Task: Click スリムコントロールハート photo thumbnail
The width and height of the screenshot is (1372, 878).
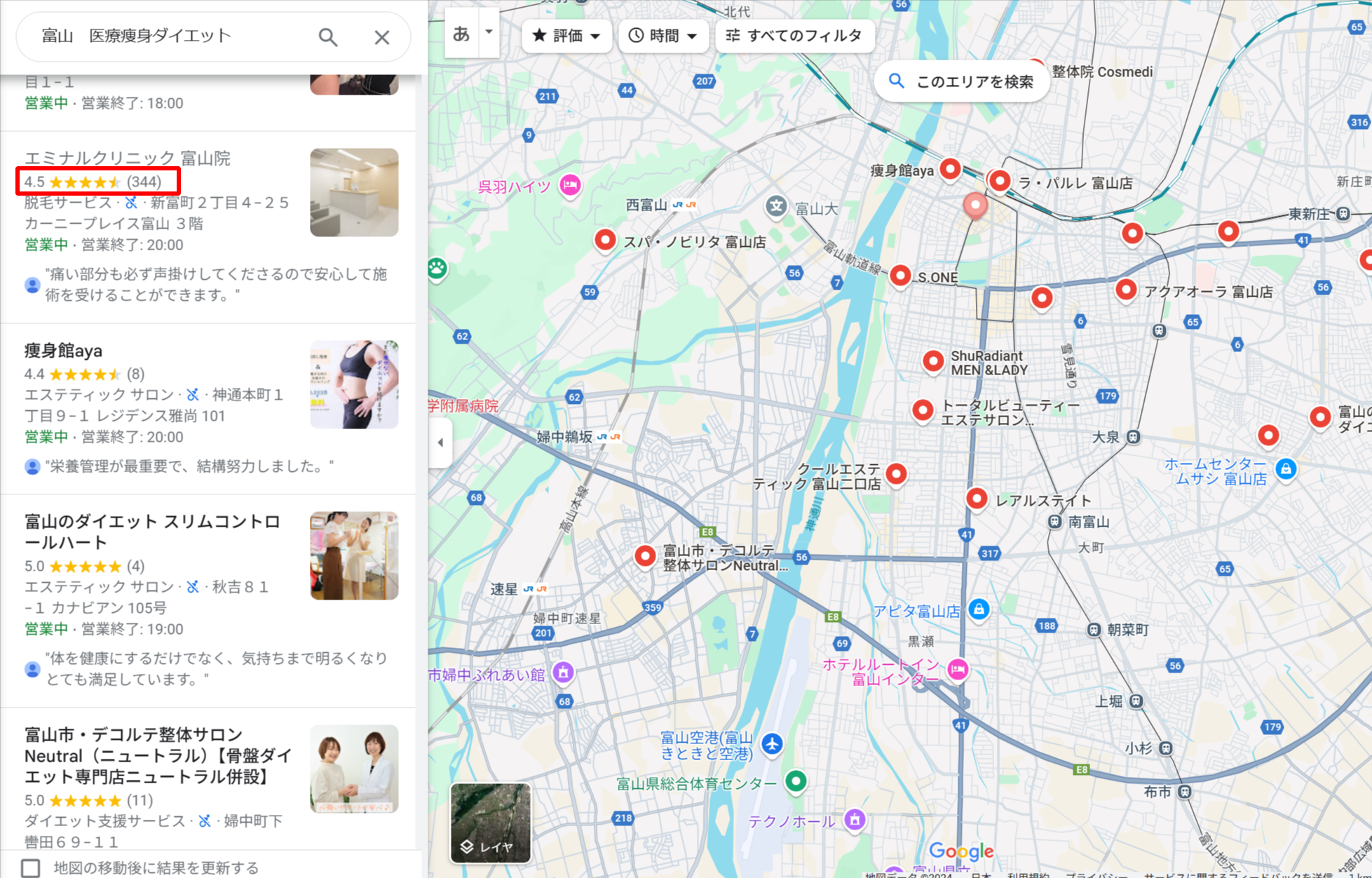Action: [354, 555]
